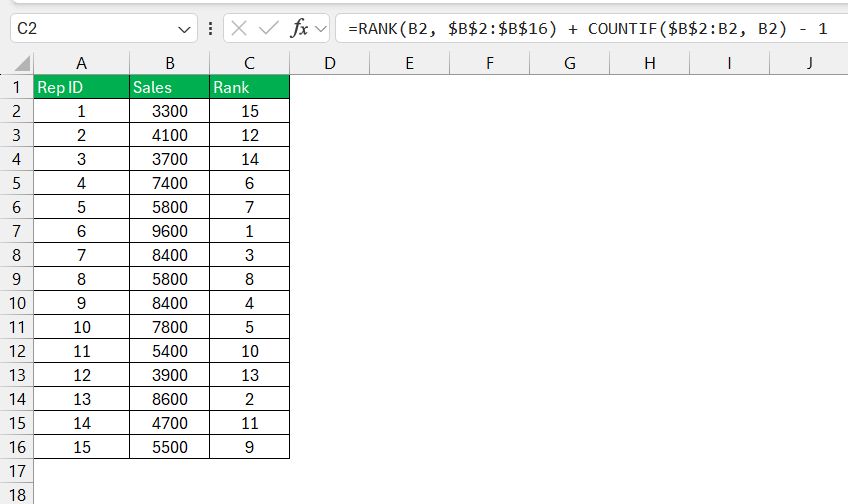Image resolution: width=848 pixels, height=504 pixels.
Task: Select column B header
Action: [x=170, y=63]
